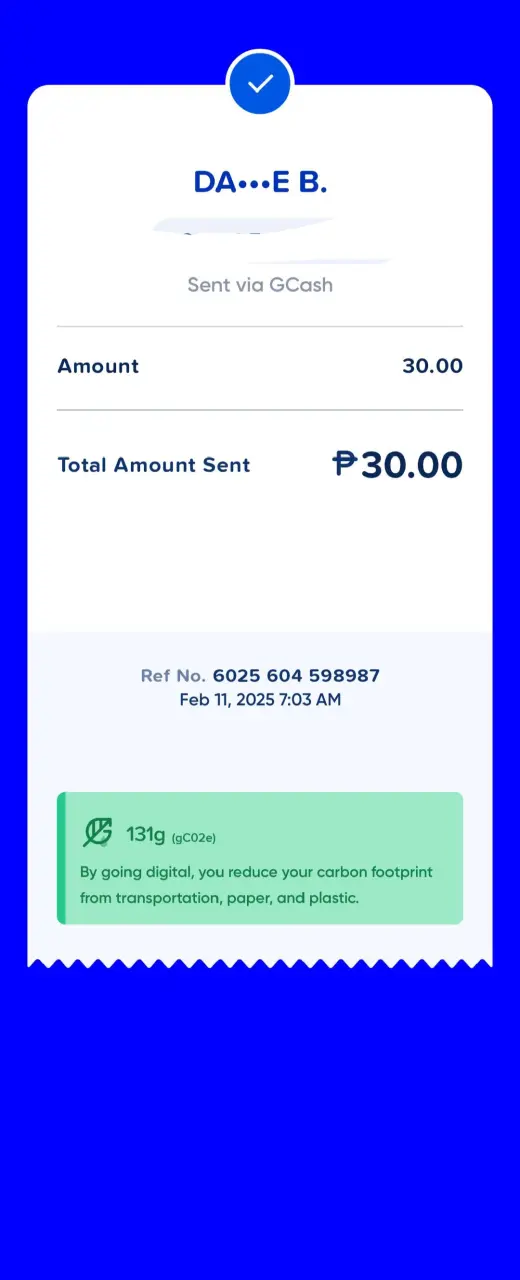Tap the Feb 11, 2025 7:03 AM timestamp
The height and width of the screenshot is (1280, 520).
point(260,700)
